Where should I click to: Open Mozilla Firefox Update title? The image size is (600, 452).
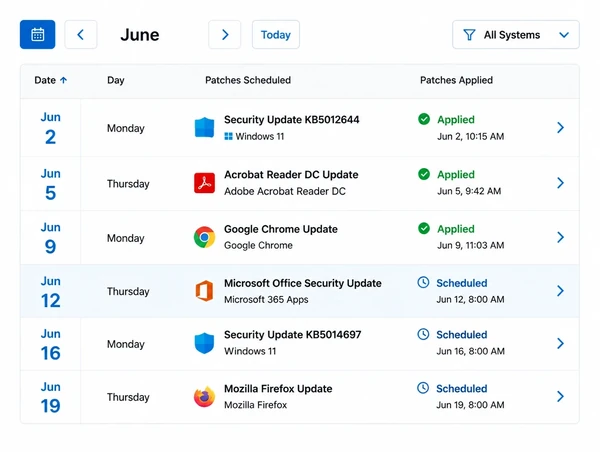[278, 389]
